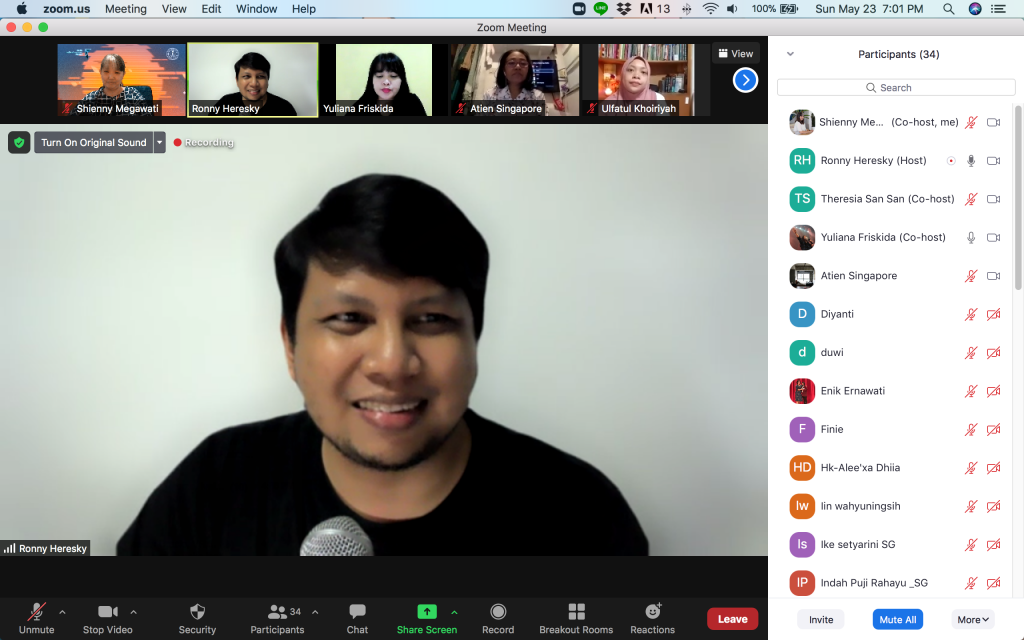This screenshot has width=1024, height=640.
Task: Click the red Leave button
Action: tap(732, 619)
